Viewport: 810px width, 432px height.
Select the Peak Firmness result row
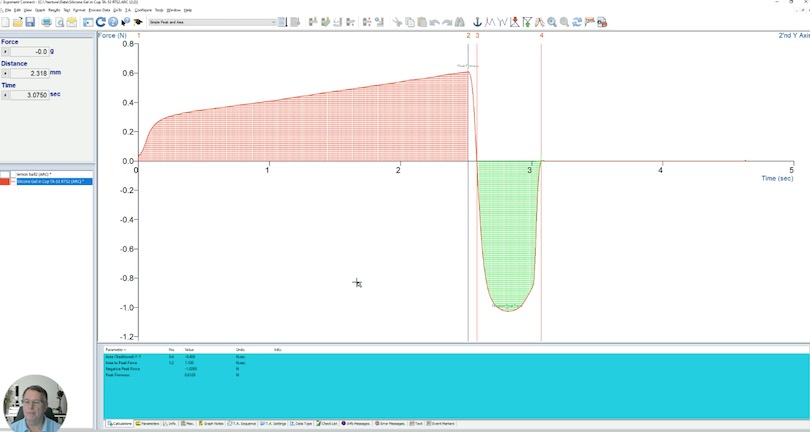coord(457,375)
